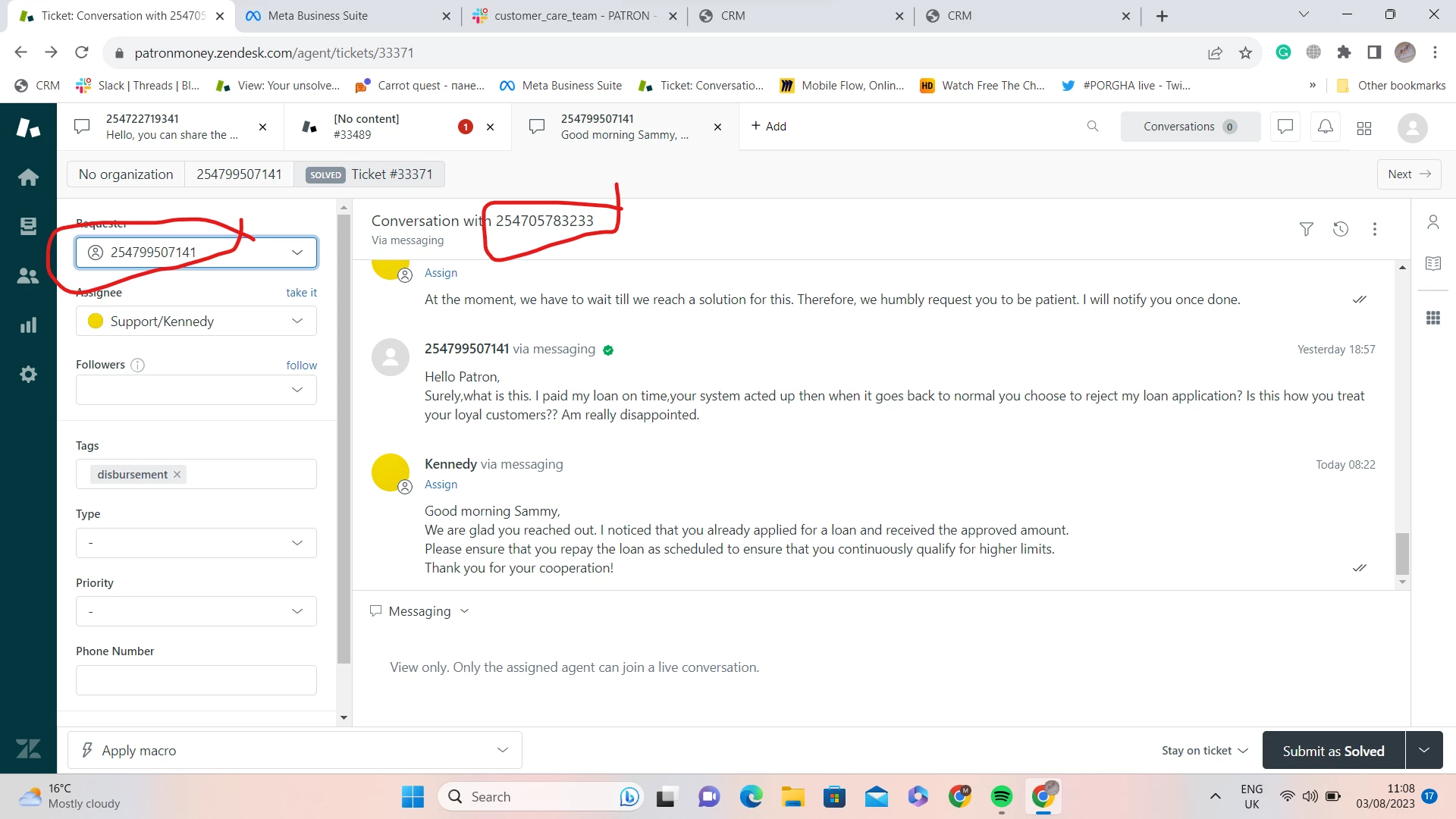
Task: Open the Apply macro dropdown
Action: pos(294,751)
